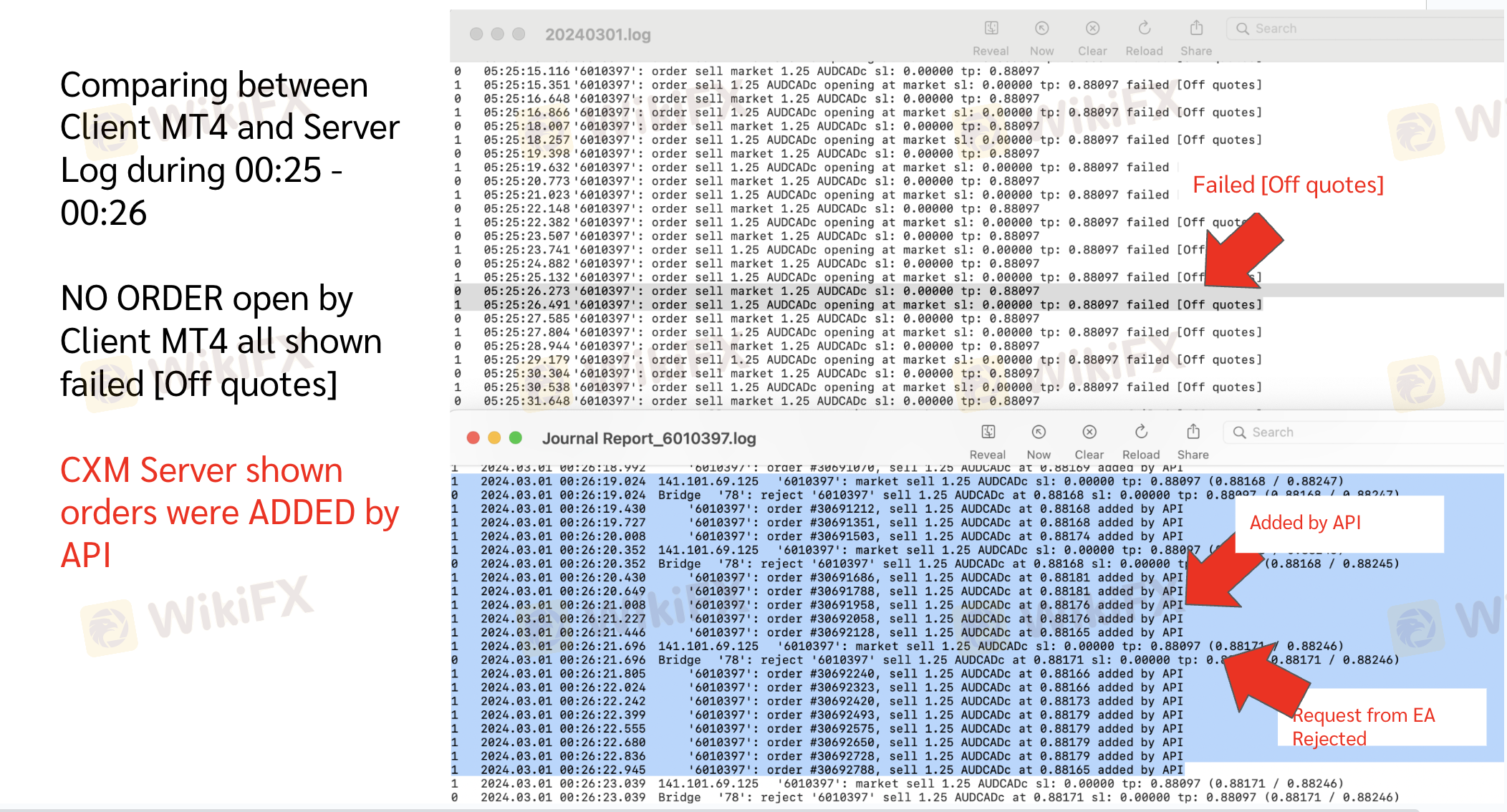
Task: Click Search field in Journal Report window
Action: coord(1364,432)
